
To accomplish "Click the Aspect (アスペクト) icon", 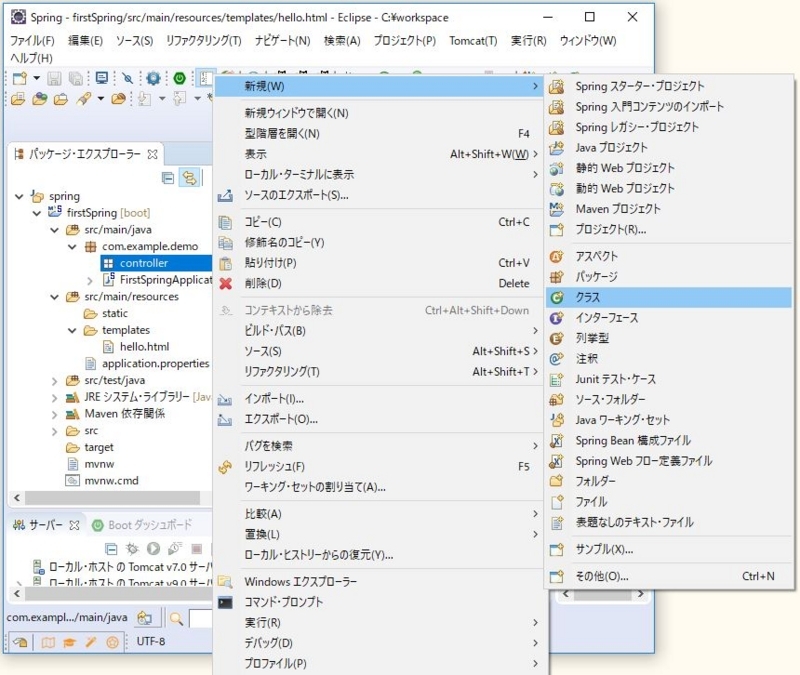I will click(557, 257).
